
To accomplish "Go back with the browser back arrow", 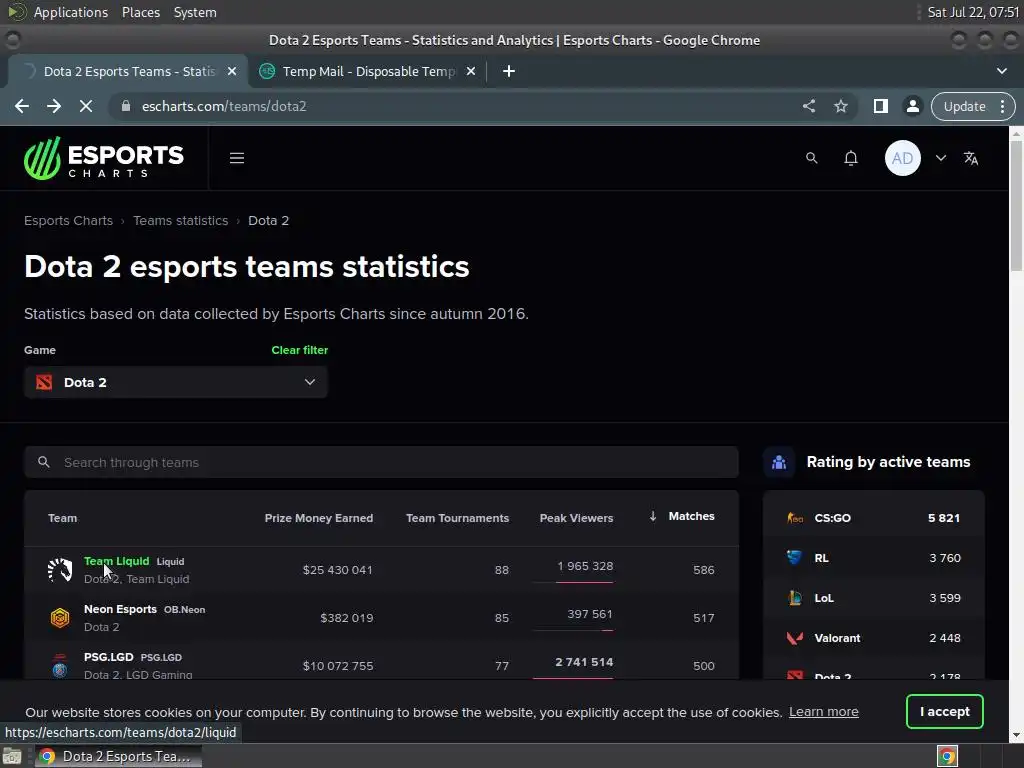I will pyautogui.click(x=22, y=106).
